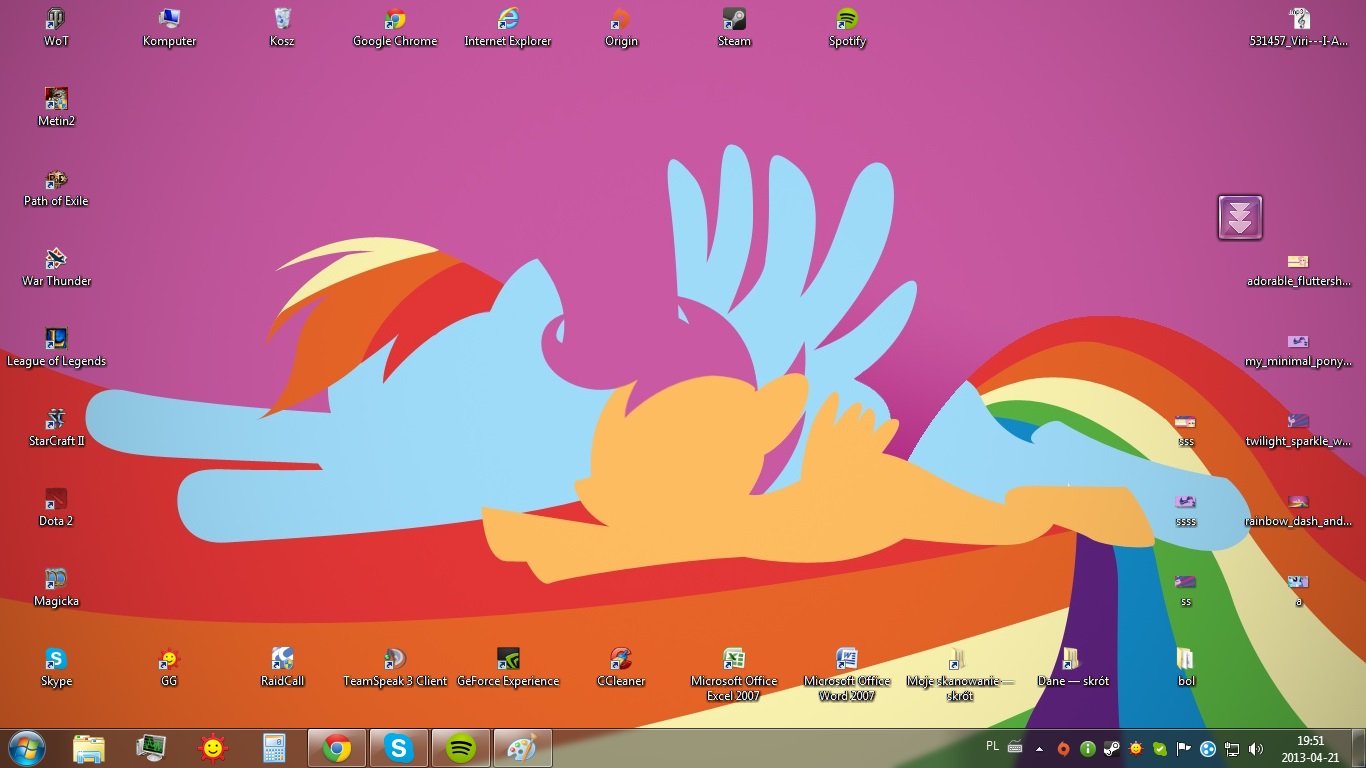Select the Moje skanowanie shortcut
The width and height of the screenshot is (1366, 768).
point(960,674)
